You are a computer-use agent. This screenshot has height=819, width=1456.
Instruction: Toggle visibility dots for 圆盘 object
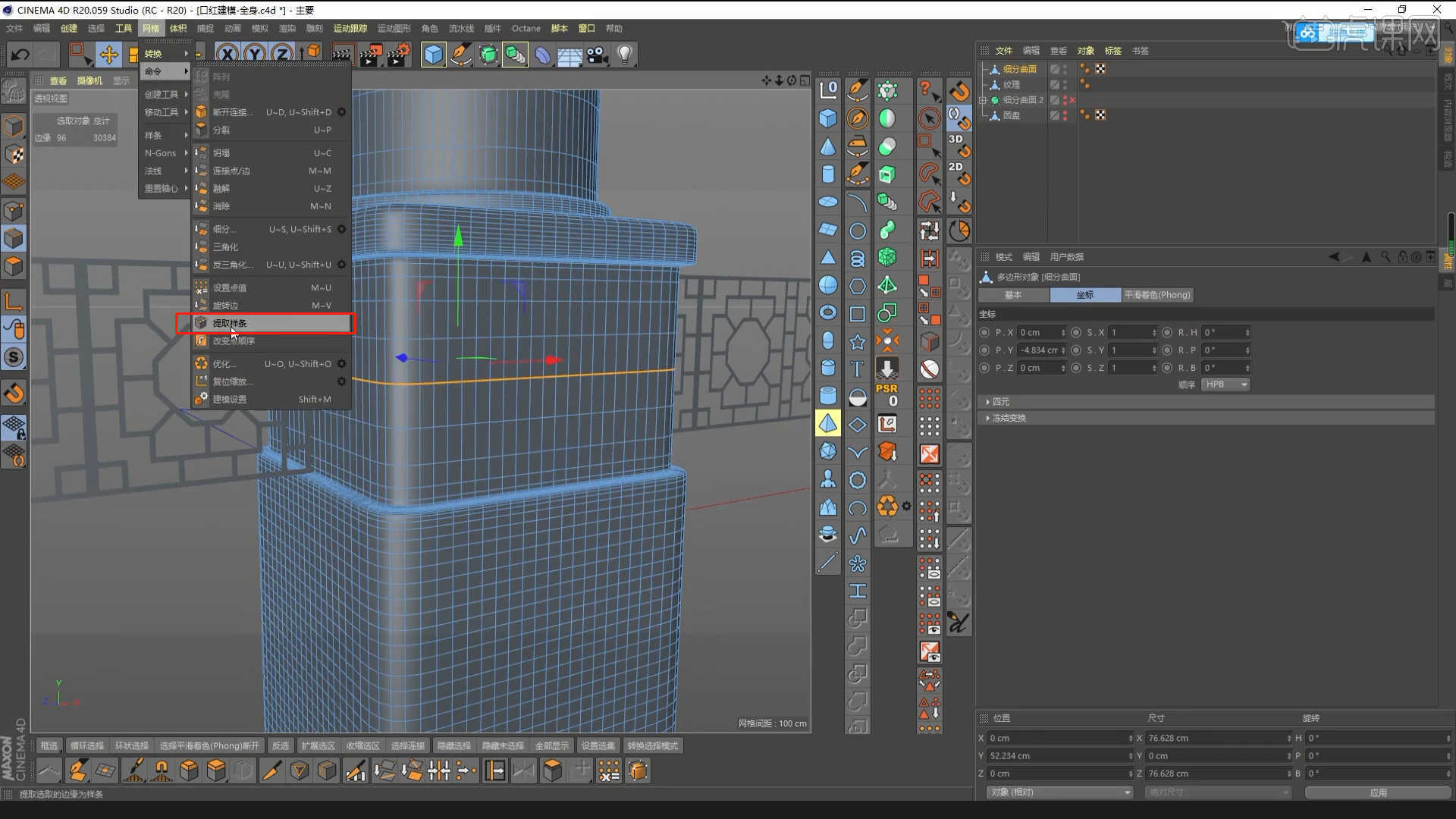tap(1065, 115)
